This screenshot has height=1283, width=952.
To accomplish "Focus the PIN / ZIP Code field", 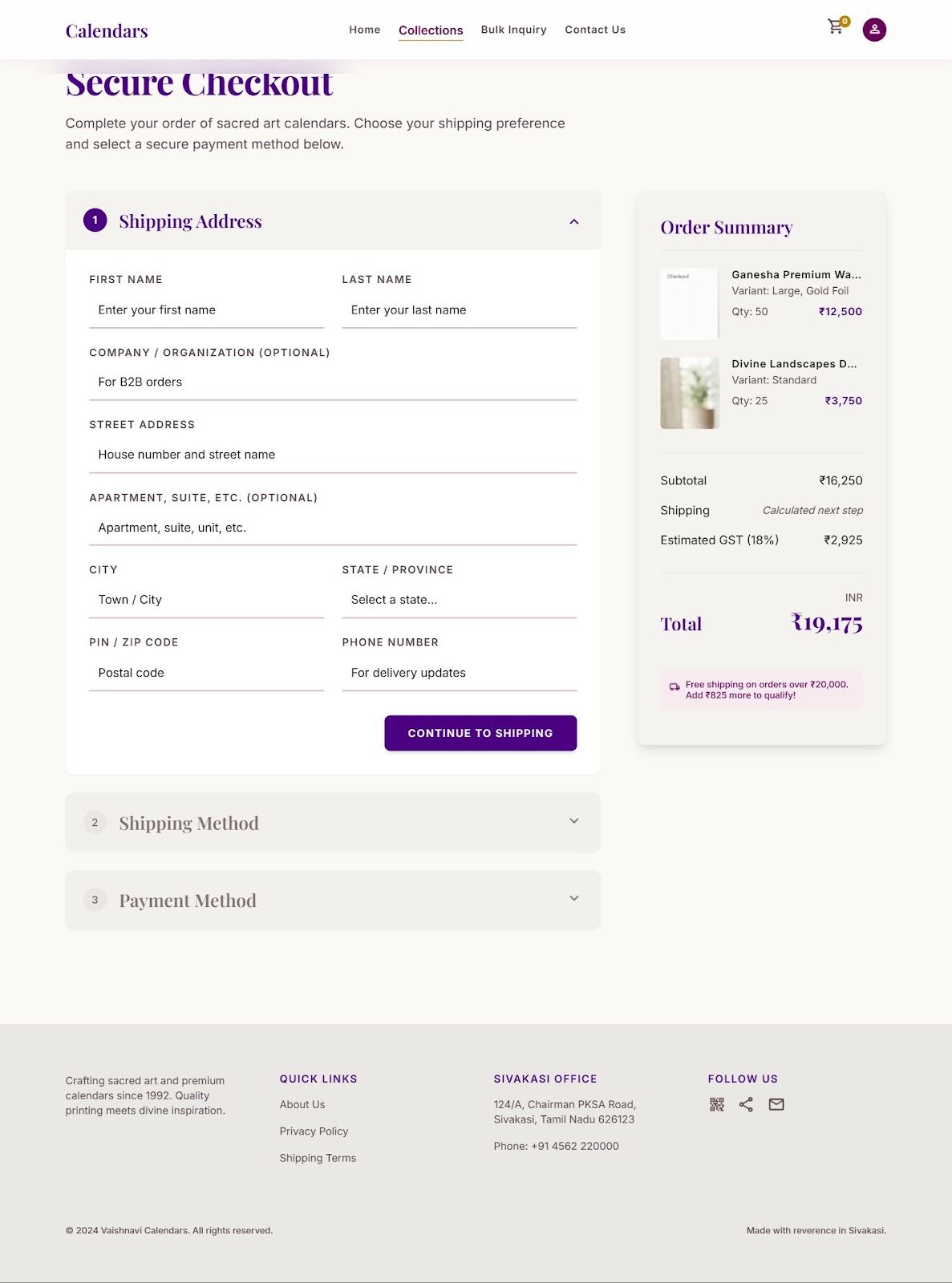I will (x=206, y=673).
